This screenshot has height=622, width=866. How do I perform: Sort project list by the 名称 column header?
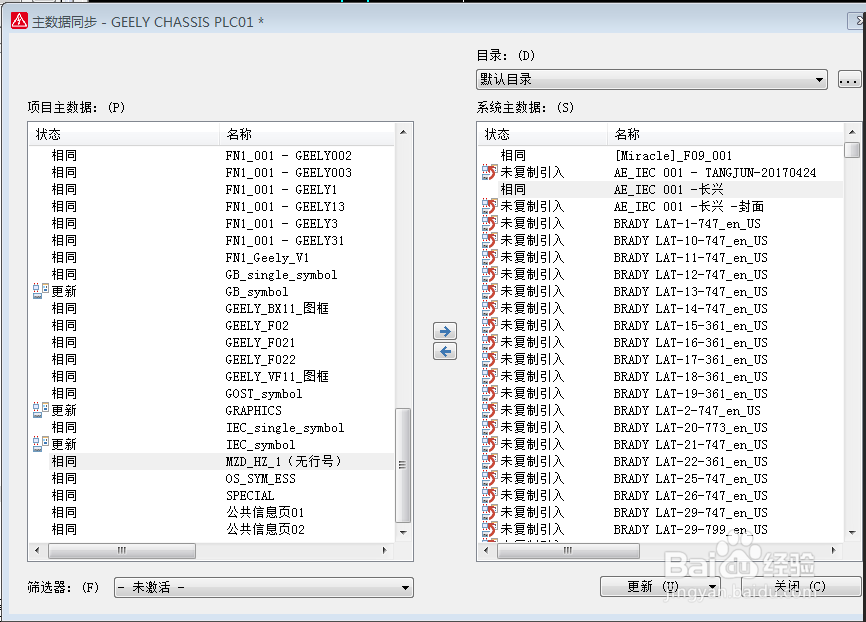[x=307, y=134]
